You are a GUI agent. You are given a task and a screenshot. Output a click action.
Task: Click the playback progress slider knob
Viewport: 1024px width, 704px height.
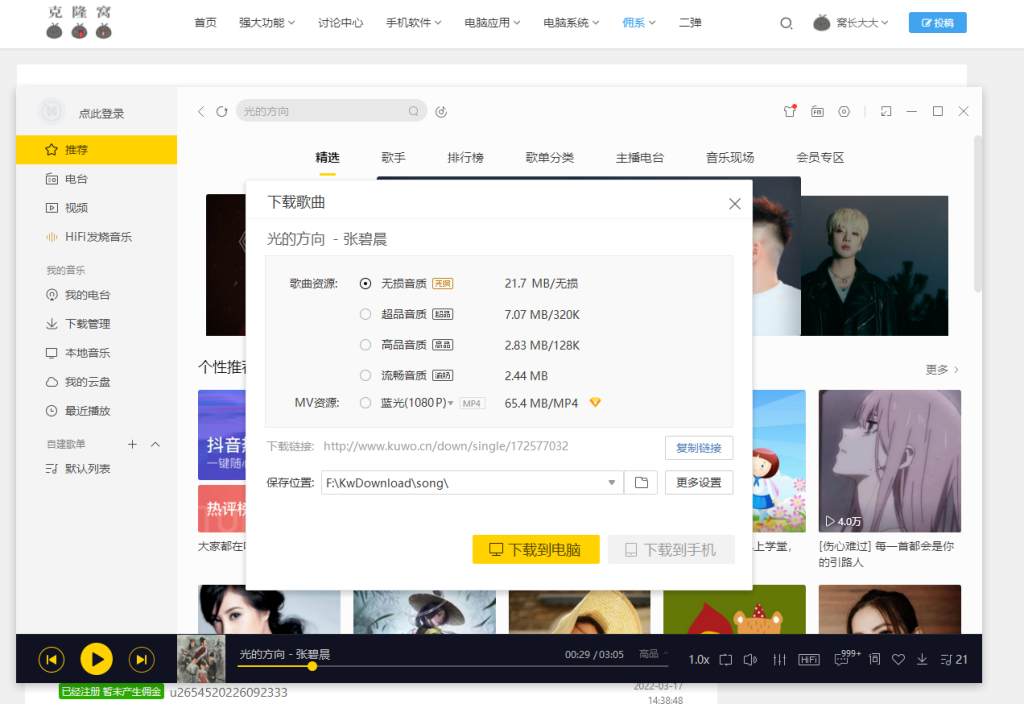(x=312, y=666)
